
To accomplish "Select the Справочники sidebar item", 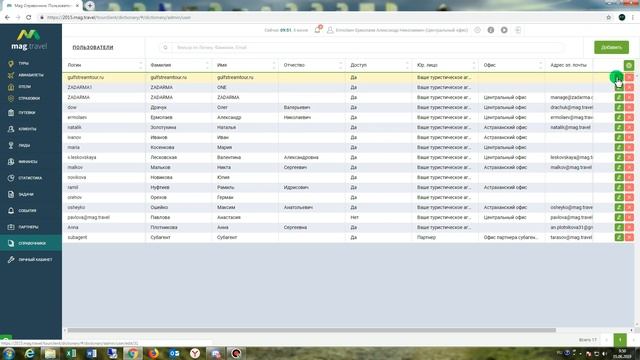I will 31,243.
